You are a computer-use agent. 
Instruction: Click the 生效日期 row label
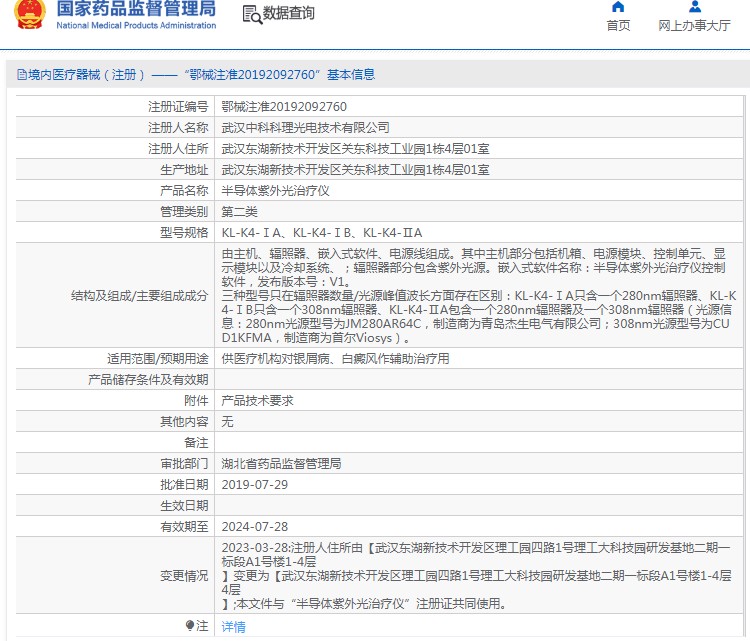coord(184,506)
